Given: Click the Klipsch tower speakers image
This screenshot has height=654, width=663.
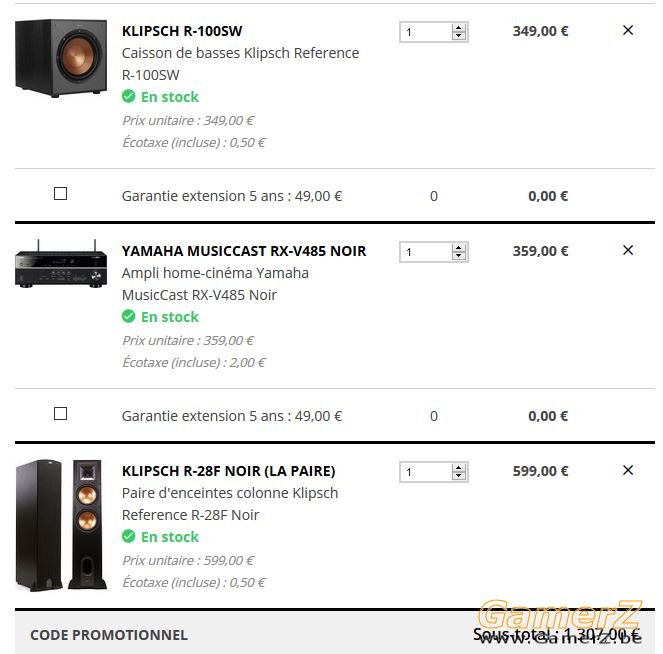Looking at the screenshot, I should [x=61, y=524].
